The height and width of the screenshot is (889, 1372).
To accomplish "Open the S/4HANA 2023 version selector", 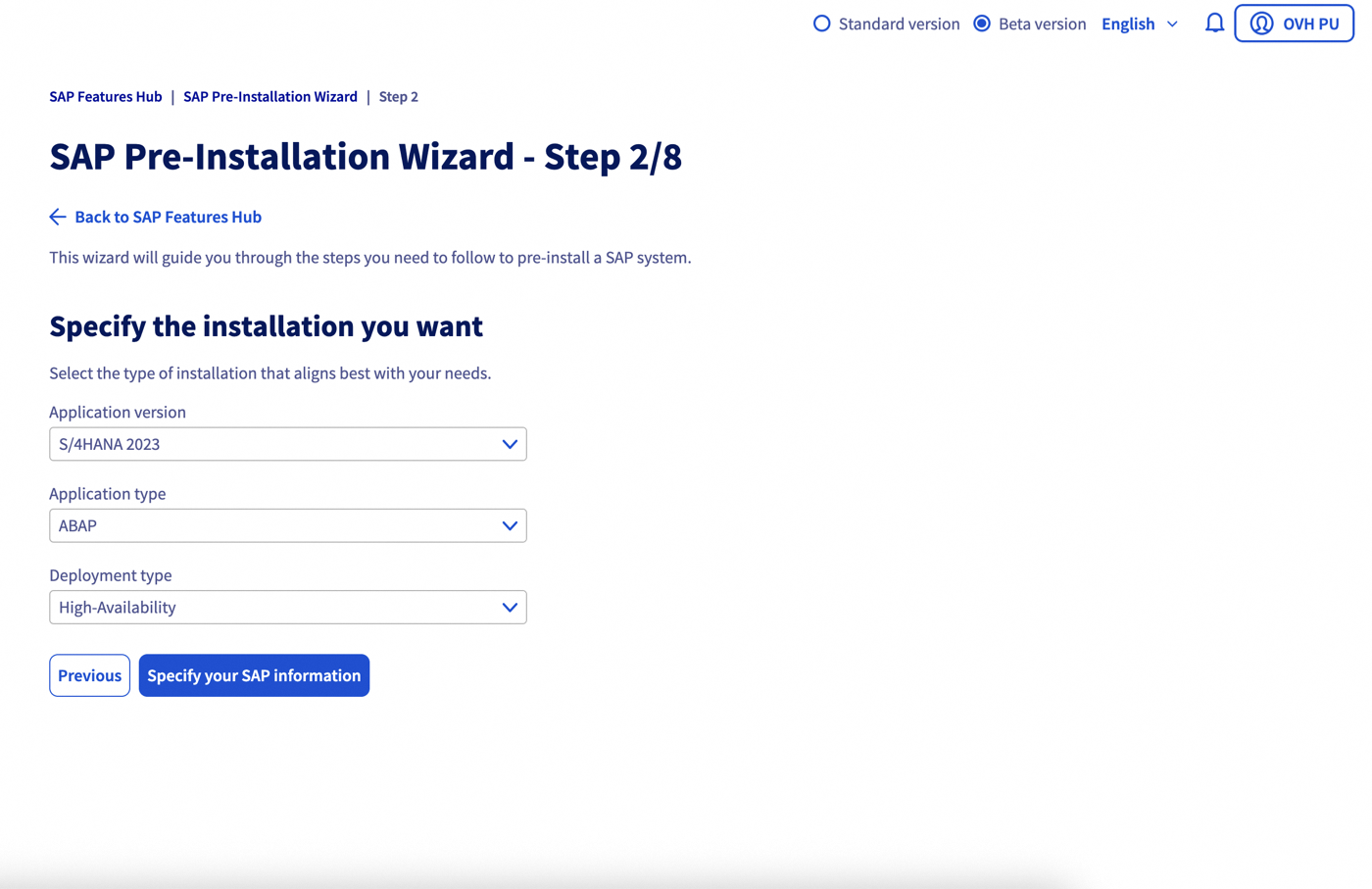I will tap(287, 444).
